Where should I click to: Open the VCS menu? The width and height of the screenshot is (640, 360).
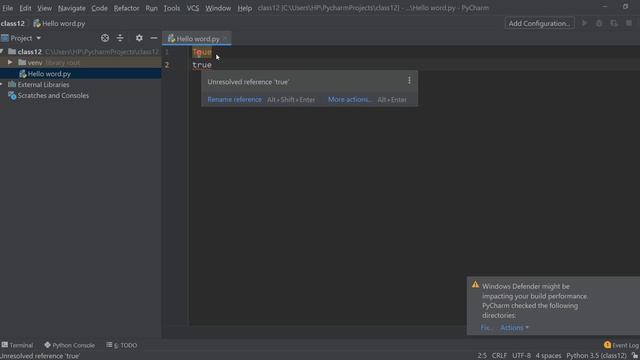(x=193, y=8)
